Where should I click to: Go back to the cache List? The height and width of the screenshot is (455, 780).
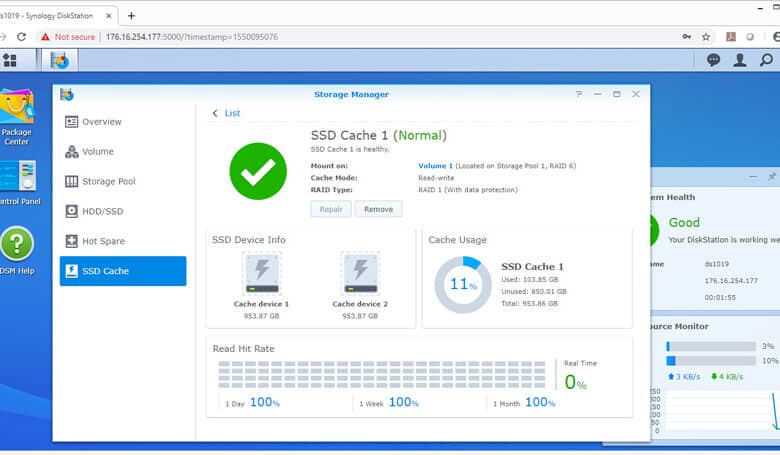226,113
